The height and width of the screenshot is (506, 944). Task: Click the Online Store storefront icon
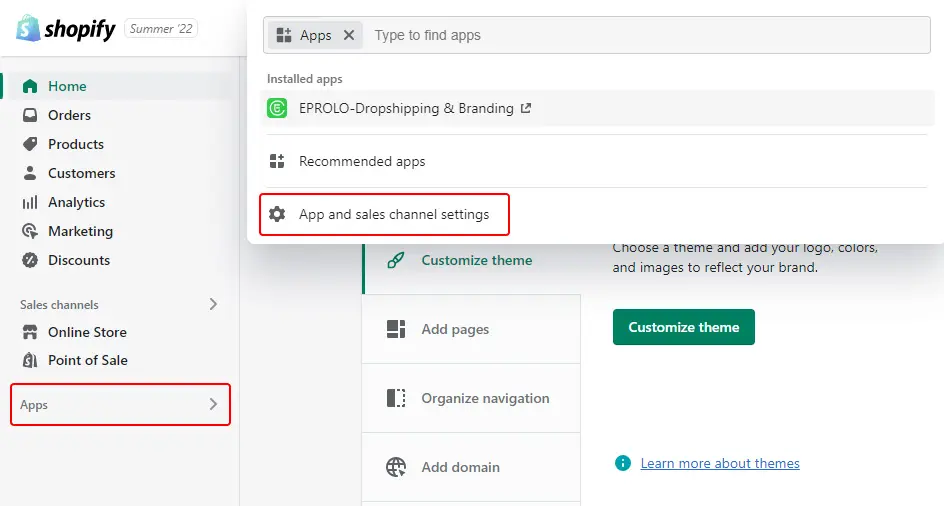[x=30, y=332]
